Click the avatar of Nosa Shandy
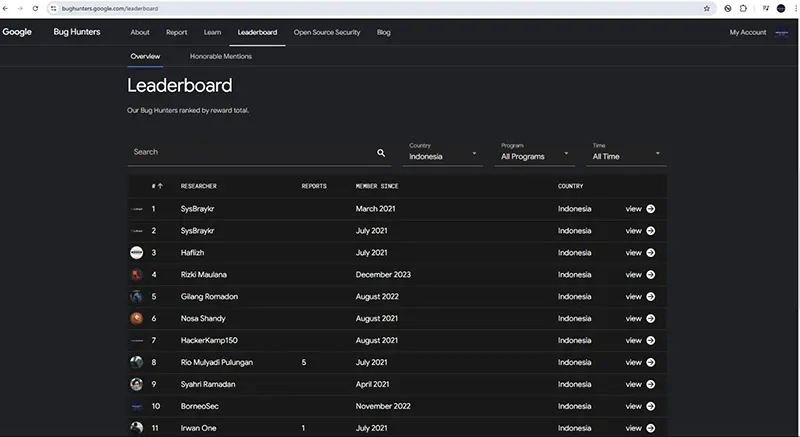Screen dimensions: 800x437 click(136, 318)
